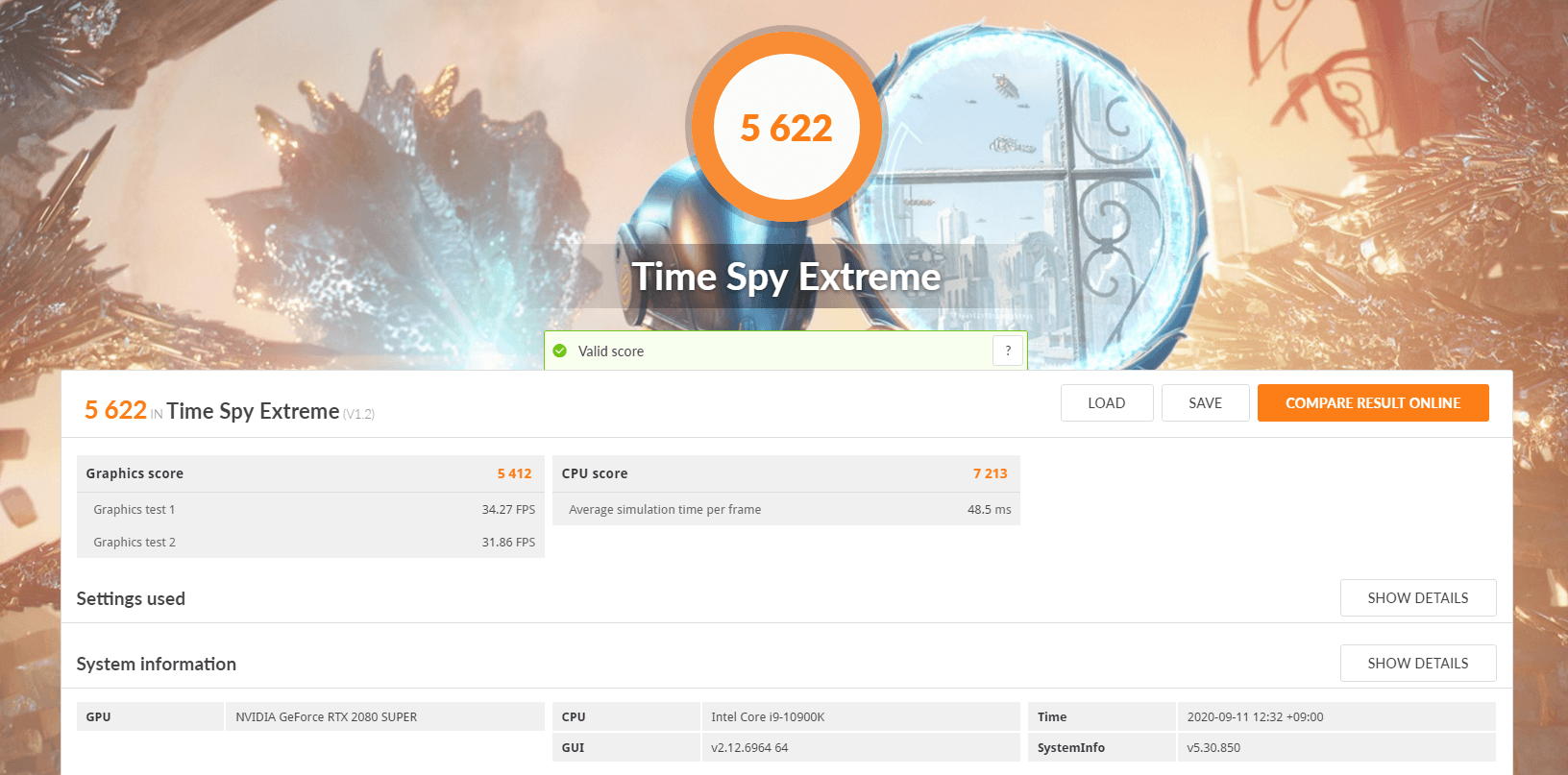Click the 'Graphics test 1' row label

(135, 510)
